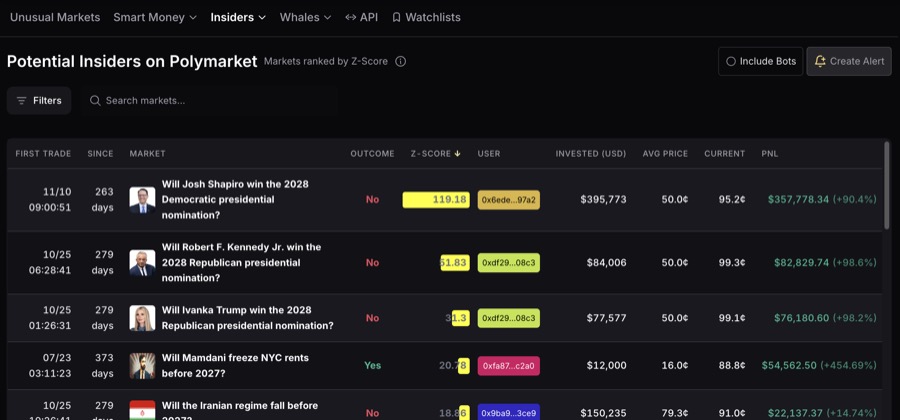This screenshot has width=900, height=420.
Task: Click the table's vertical scrollbar
Action: click(887, 184)
